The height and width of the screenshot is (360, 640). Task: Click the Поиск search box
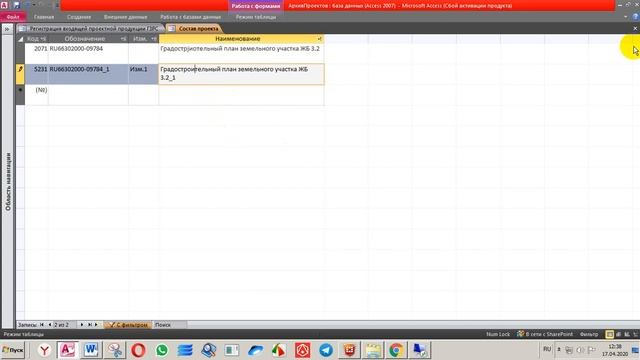tap(170, 325)
